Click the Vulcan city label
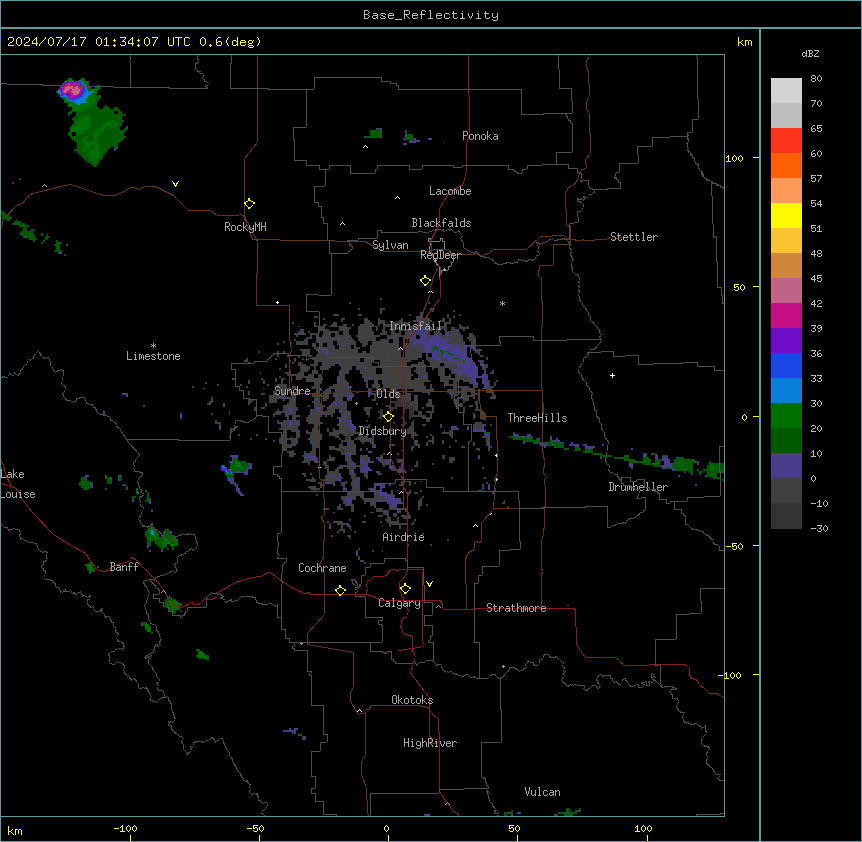The width and height of the screenshot is (862, 842). click(543, 792)
